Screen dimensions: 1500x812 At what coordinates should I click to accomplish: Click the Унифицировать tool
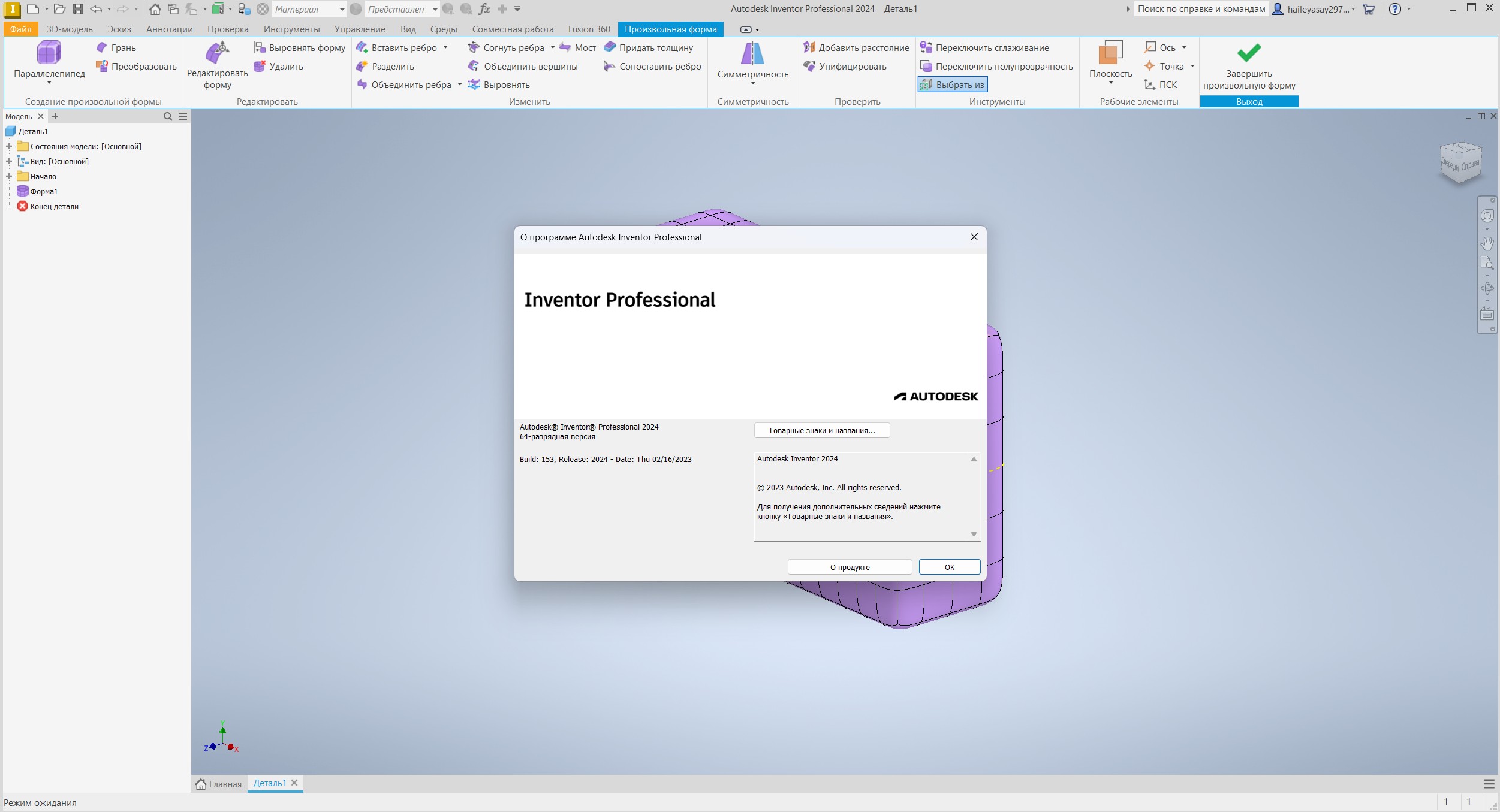(845, 66)
